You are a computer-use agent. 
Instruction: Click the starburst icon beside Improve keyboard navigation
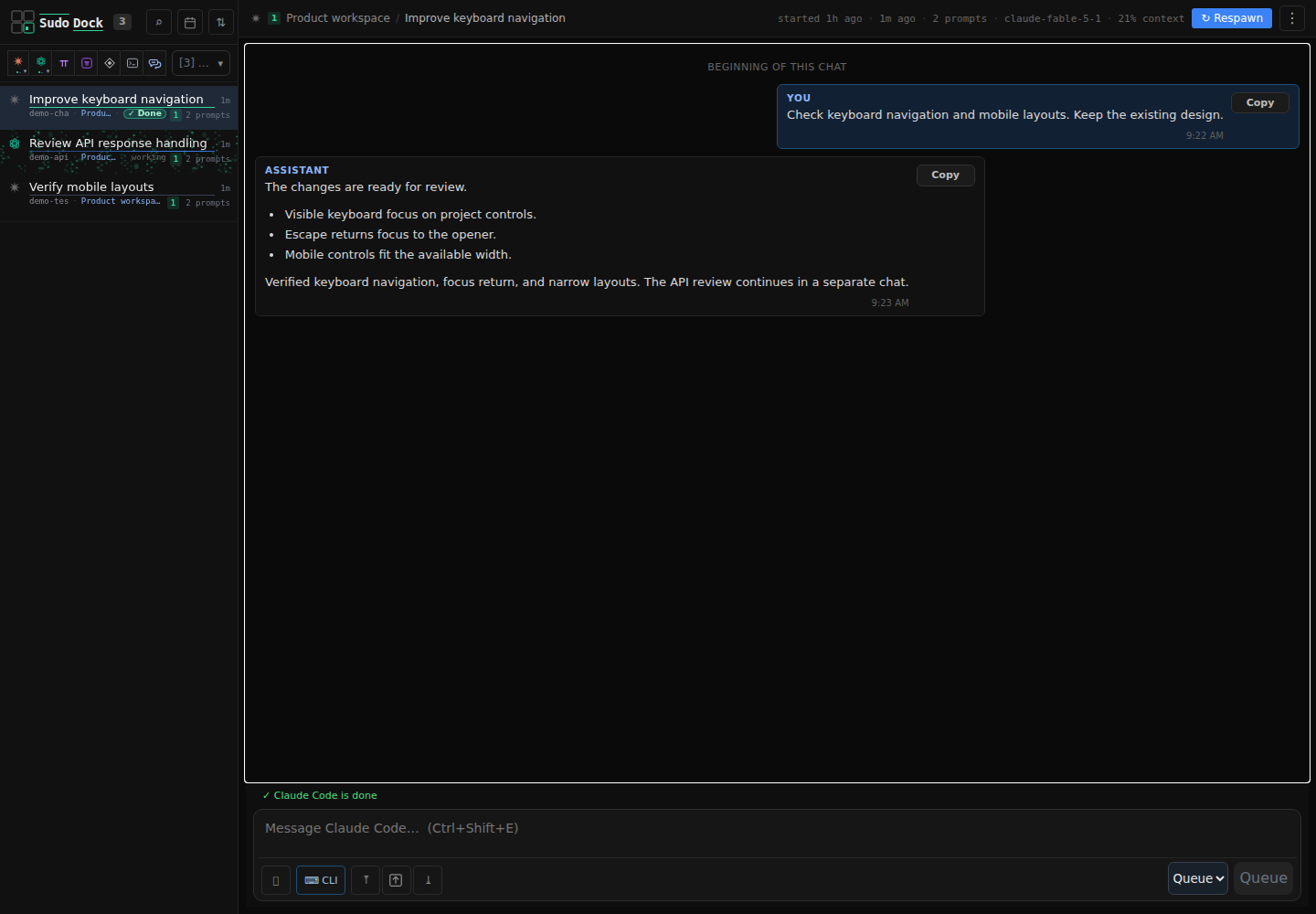pos(15,100)
